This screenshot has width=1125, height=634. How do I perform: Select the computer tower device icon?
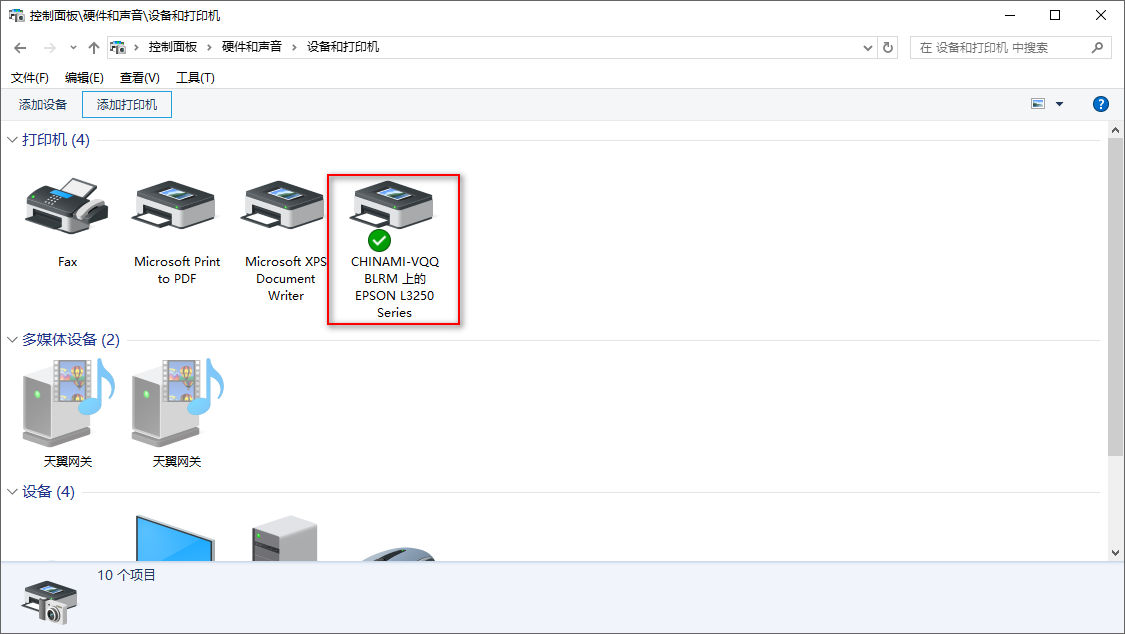(x=285, y=538)
